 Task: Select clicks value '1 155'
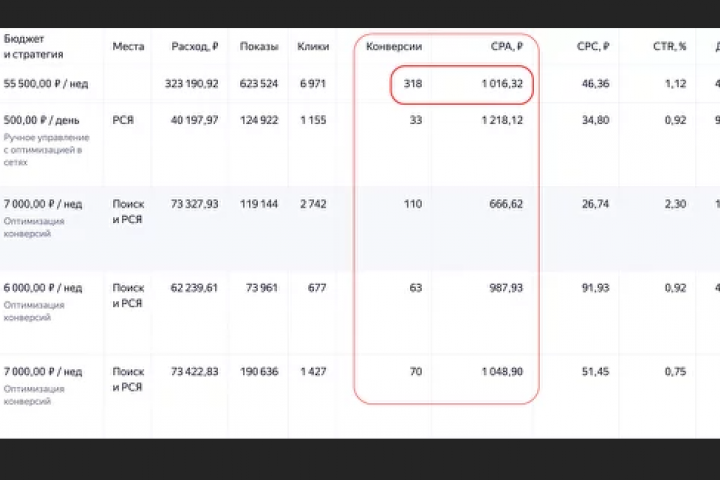click(x=313, y=120)
